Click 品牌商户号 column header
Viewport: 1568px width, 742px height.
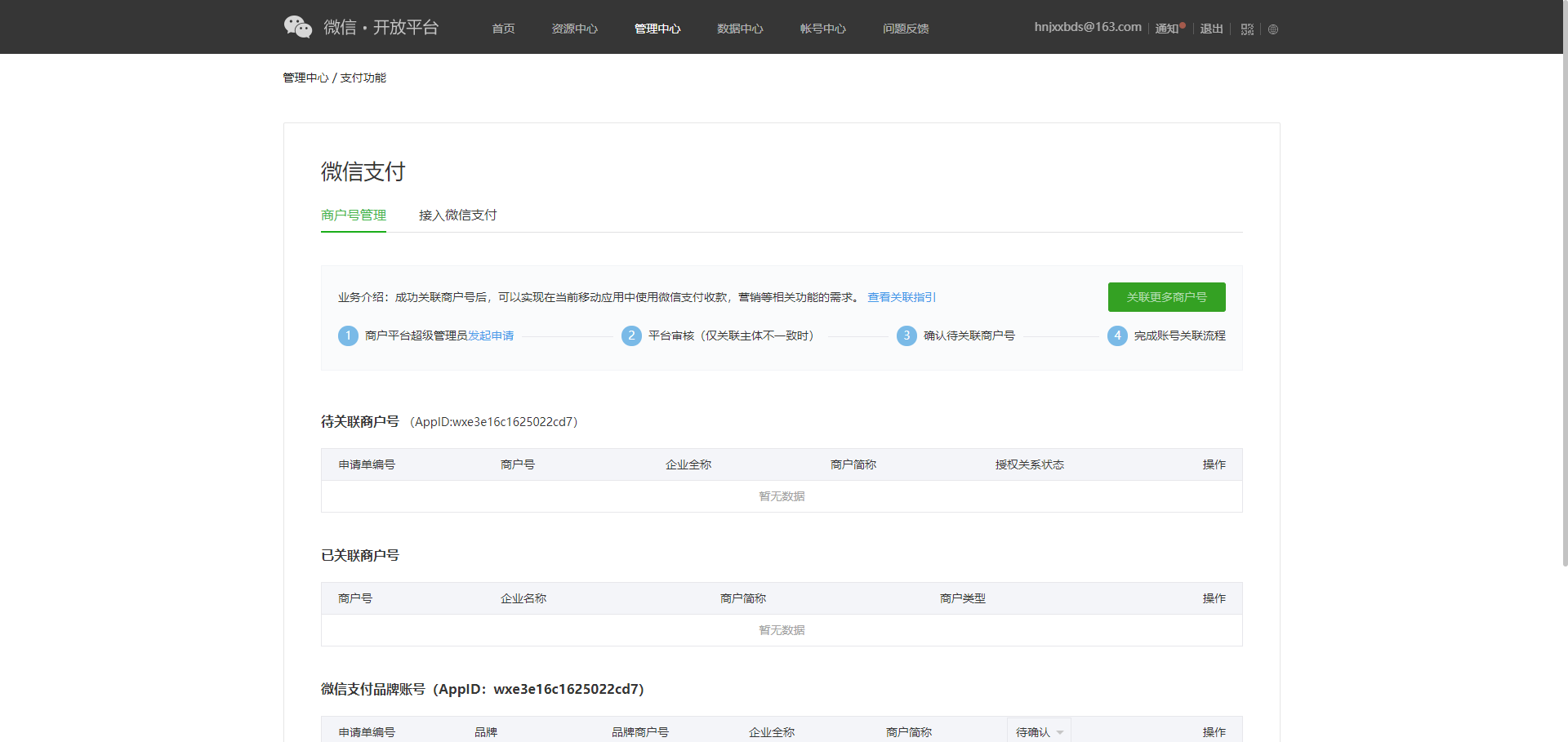point(640,732)
